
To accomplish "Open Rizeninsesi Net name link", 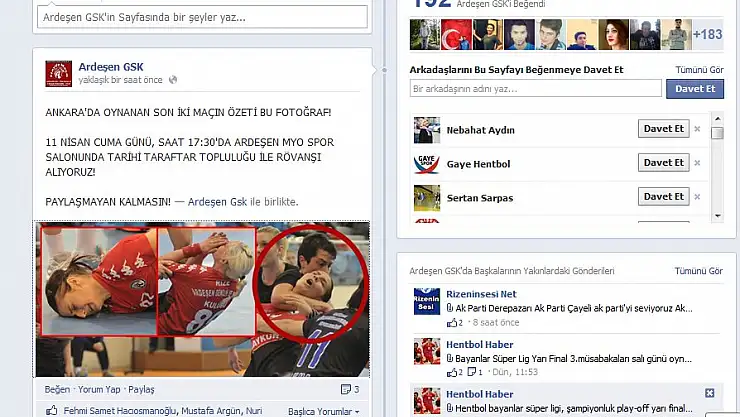I will point(481,294).
